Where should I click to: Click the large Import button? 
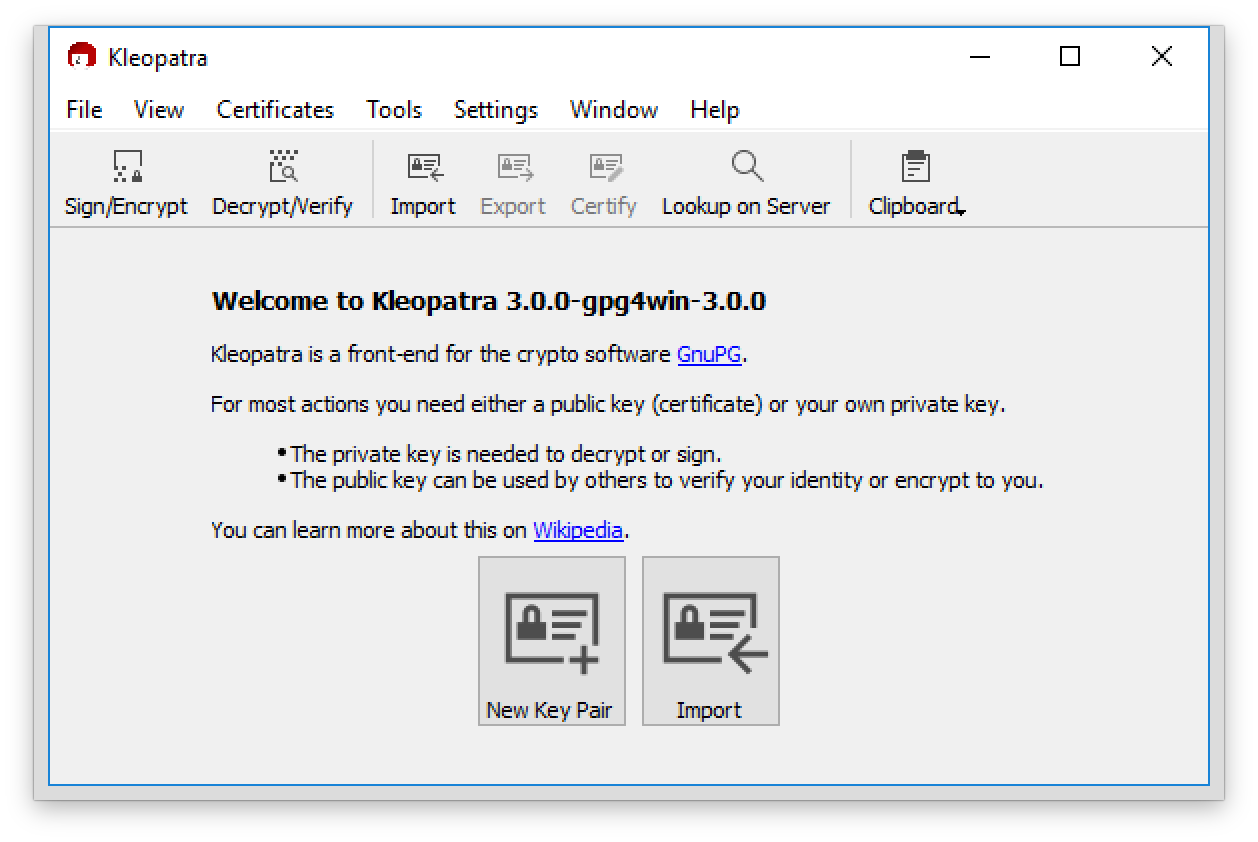point(710,640)
